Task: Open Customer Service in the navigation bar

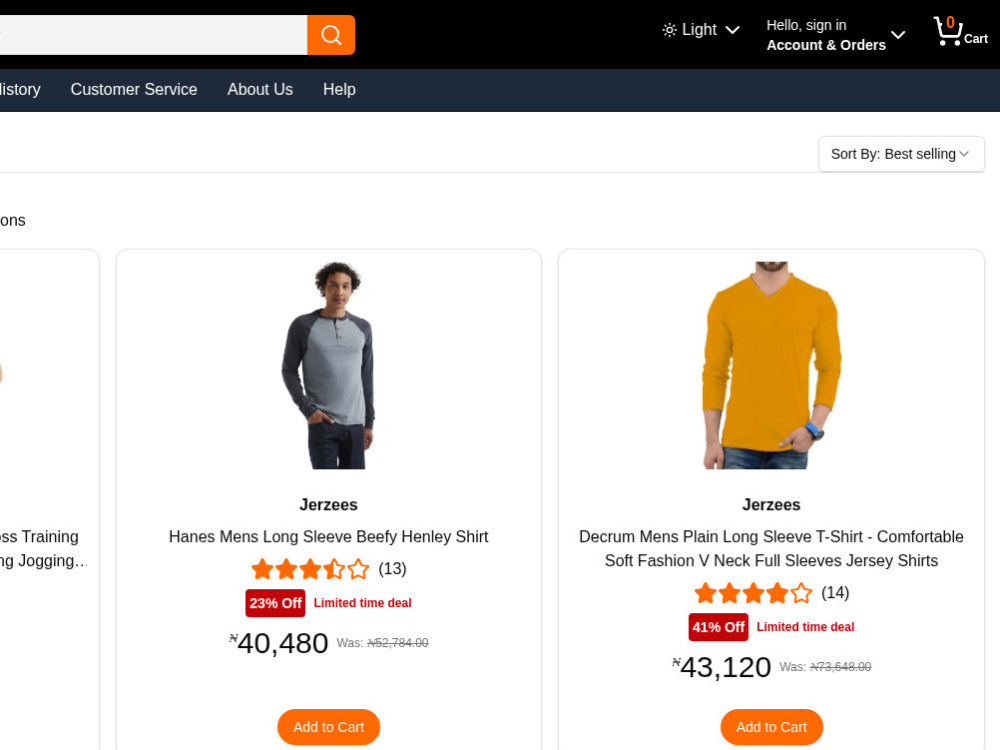Action: [134, 89]
